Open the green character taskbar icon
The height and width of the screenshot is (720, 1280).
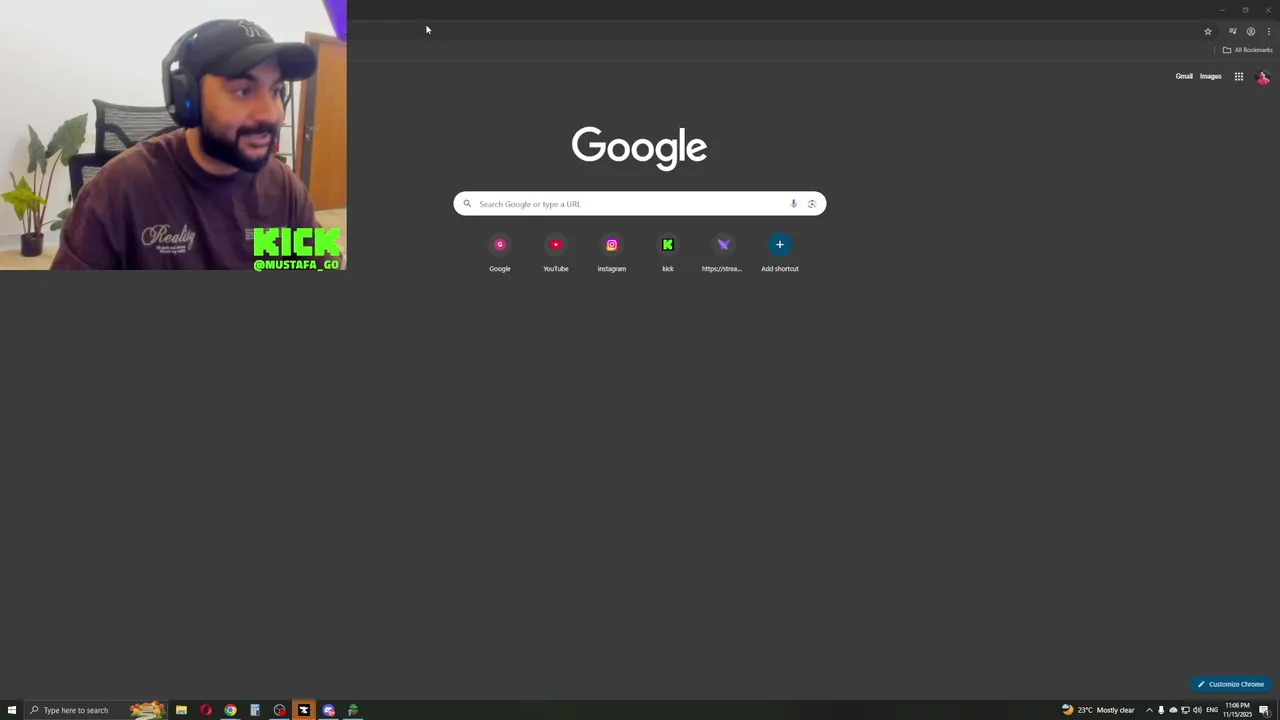353,710
